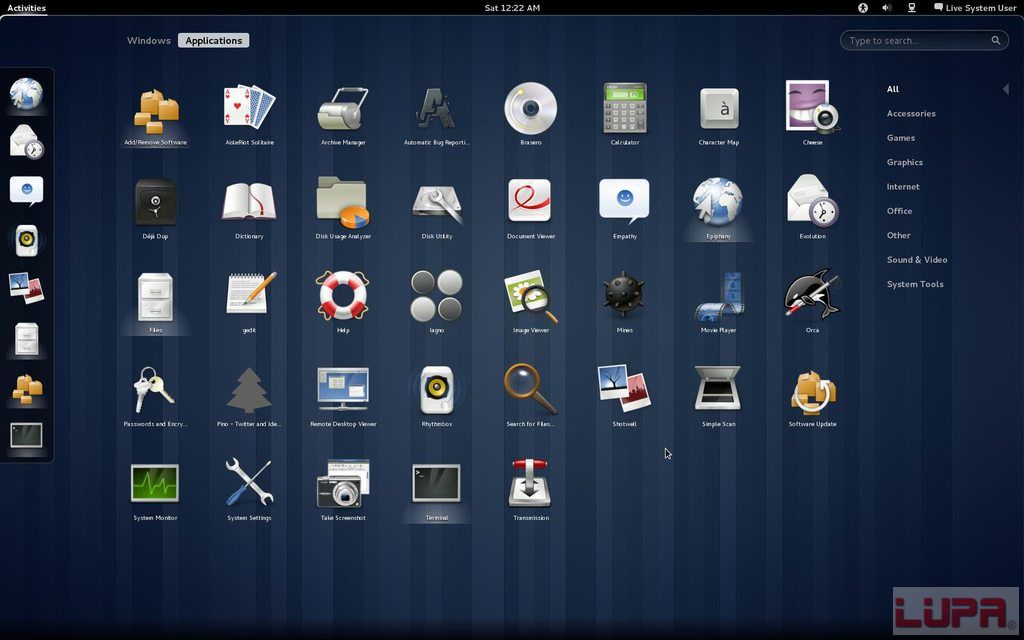Launch Empathy from the application grid
Image resolution: width=1024 pixels, height=640 pixels.
coord(625,208)
